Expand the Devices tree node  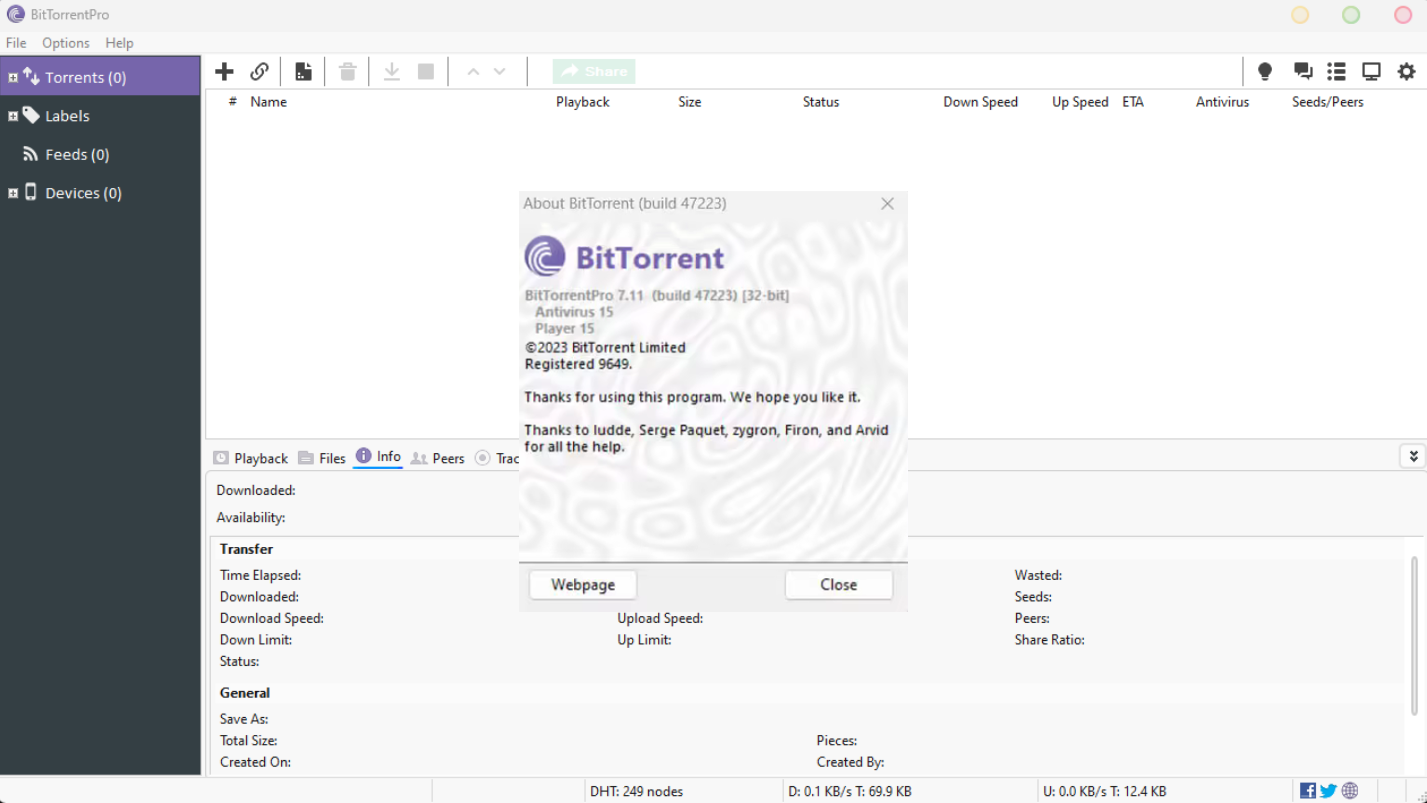point(13,193)
